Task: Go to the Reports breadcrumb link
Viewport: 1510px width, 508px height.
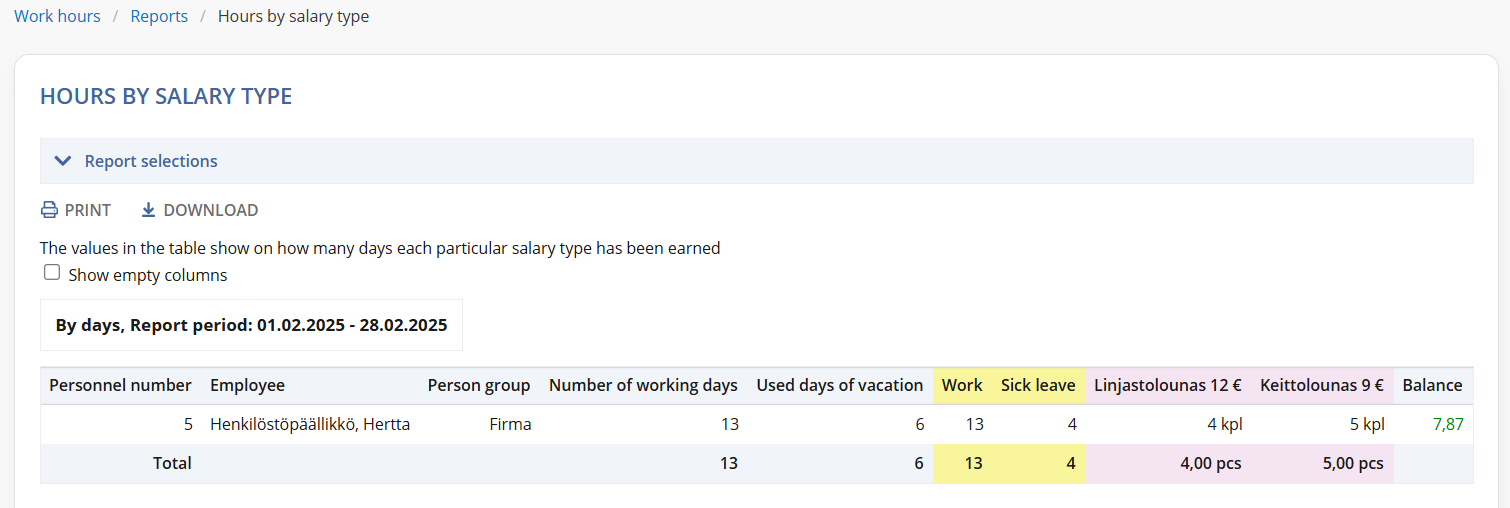Action: pos(159,16)
